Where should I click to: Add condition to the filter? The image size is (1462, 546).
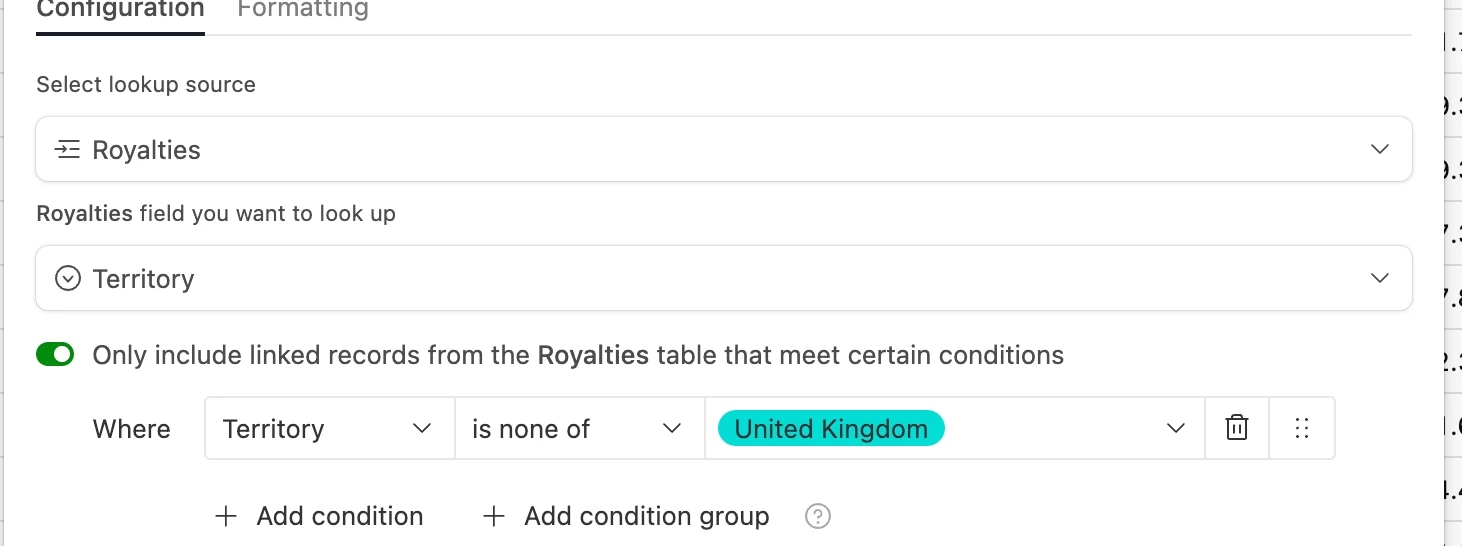[339, 516]
